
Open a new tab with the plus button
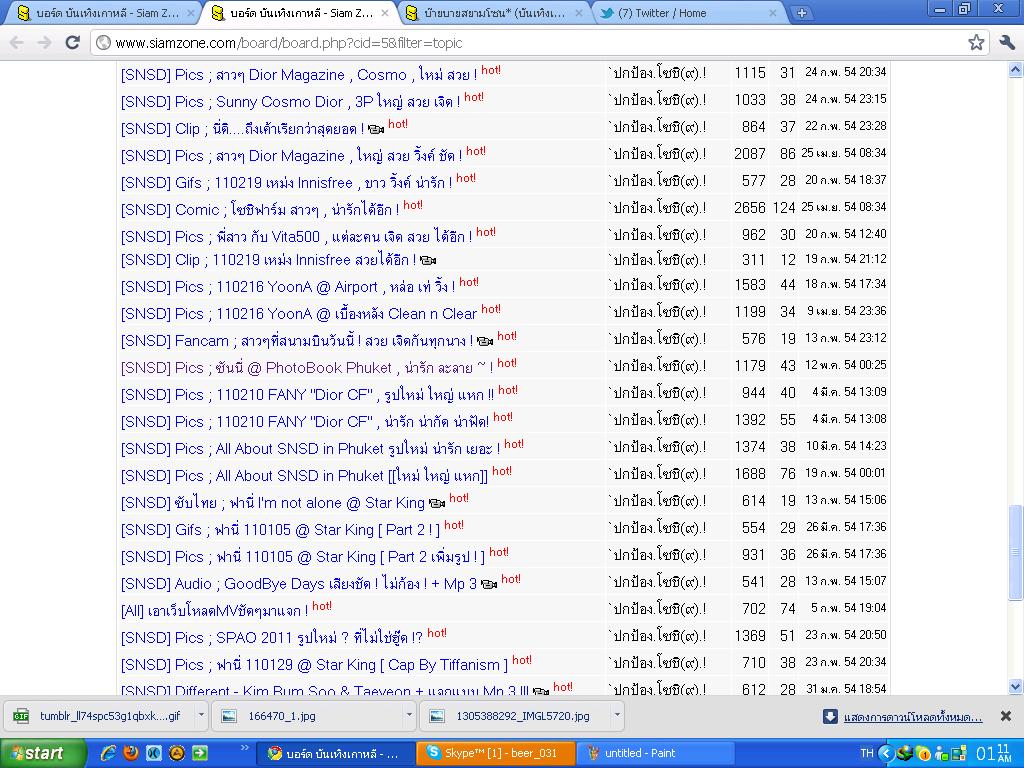click(x=801, y=12)
